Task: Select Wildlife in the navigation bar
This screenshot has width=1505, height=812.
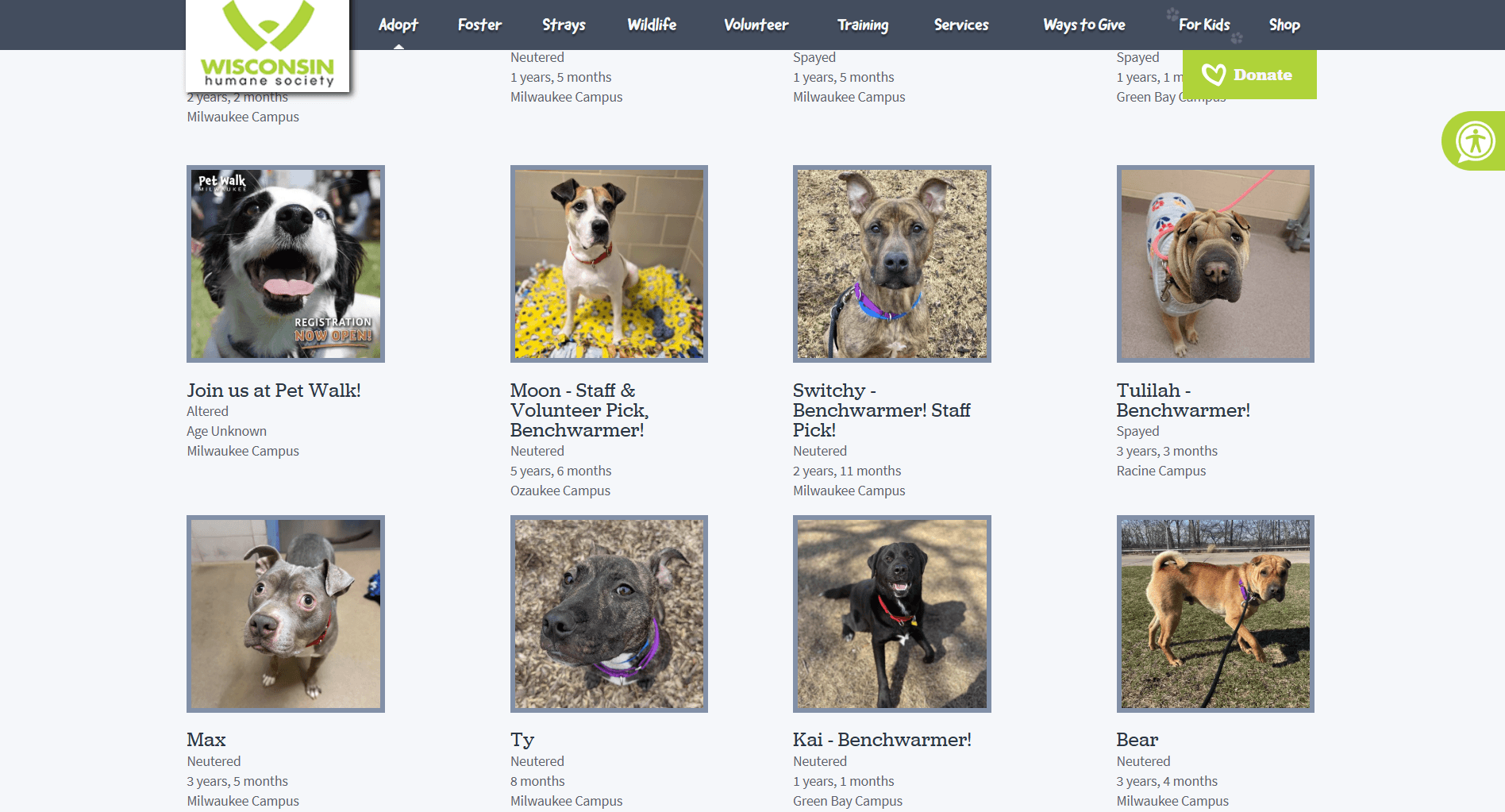Action: point(652,25)
